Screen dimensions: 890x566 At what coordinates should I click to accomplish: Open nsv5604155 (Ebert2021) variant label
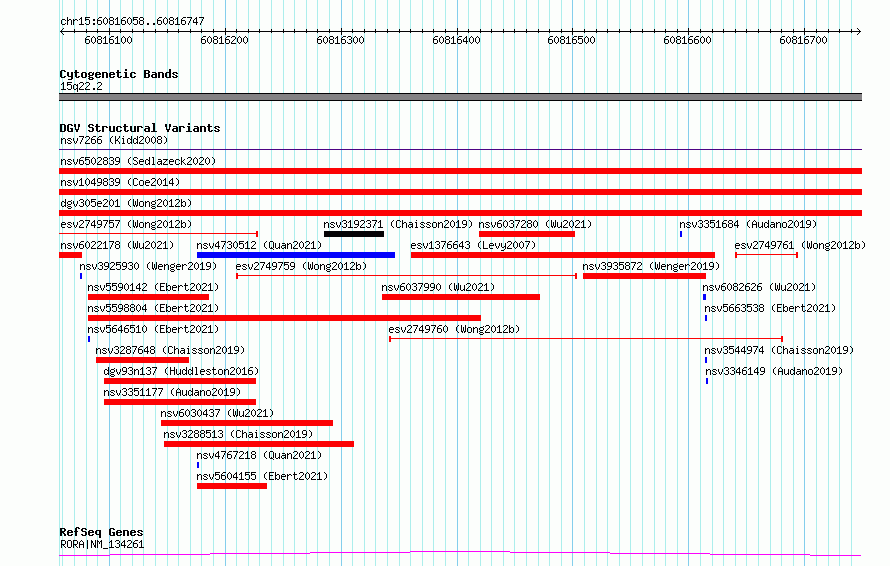tap(262, 476)
